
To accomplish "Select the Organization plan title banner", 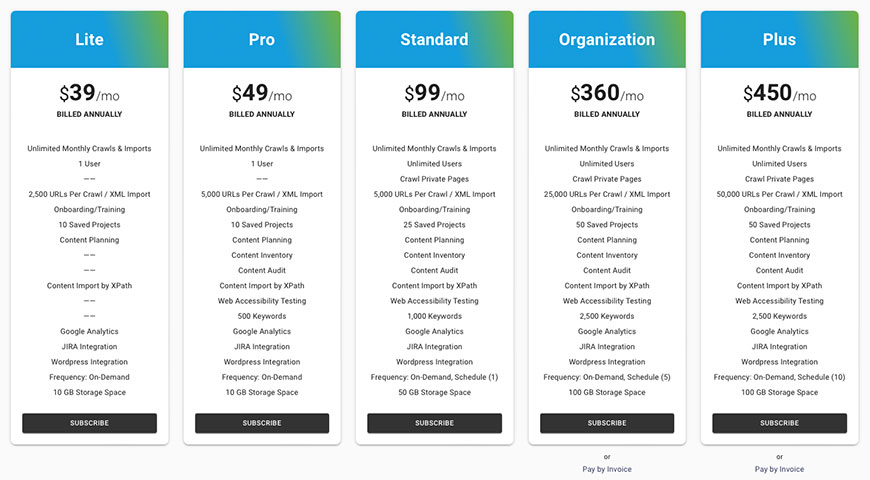I will (x=607, y=40).
